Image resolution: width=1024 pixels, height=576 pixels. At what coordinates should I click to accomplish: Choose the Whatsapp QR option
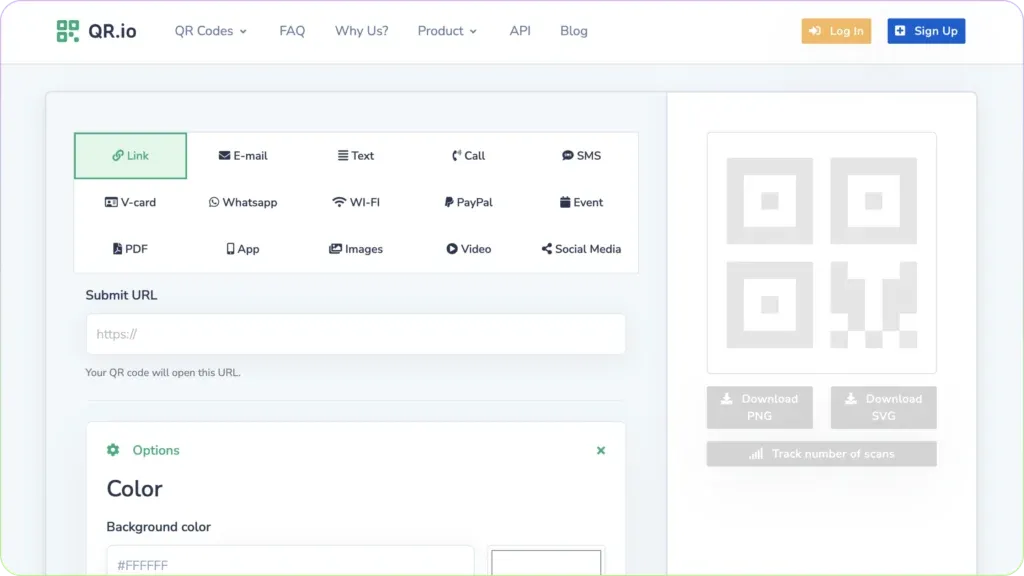[243, 202]
